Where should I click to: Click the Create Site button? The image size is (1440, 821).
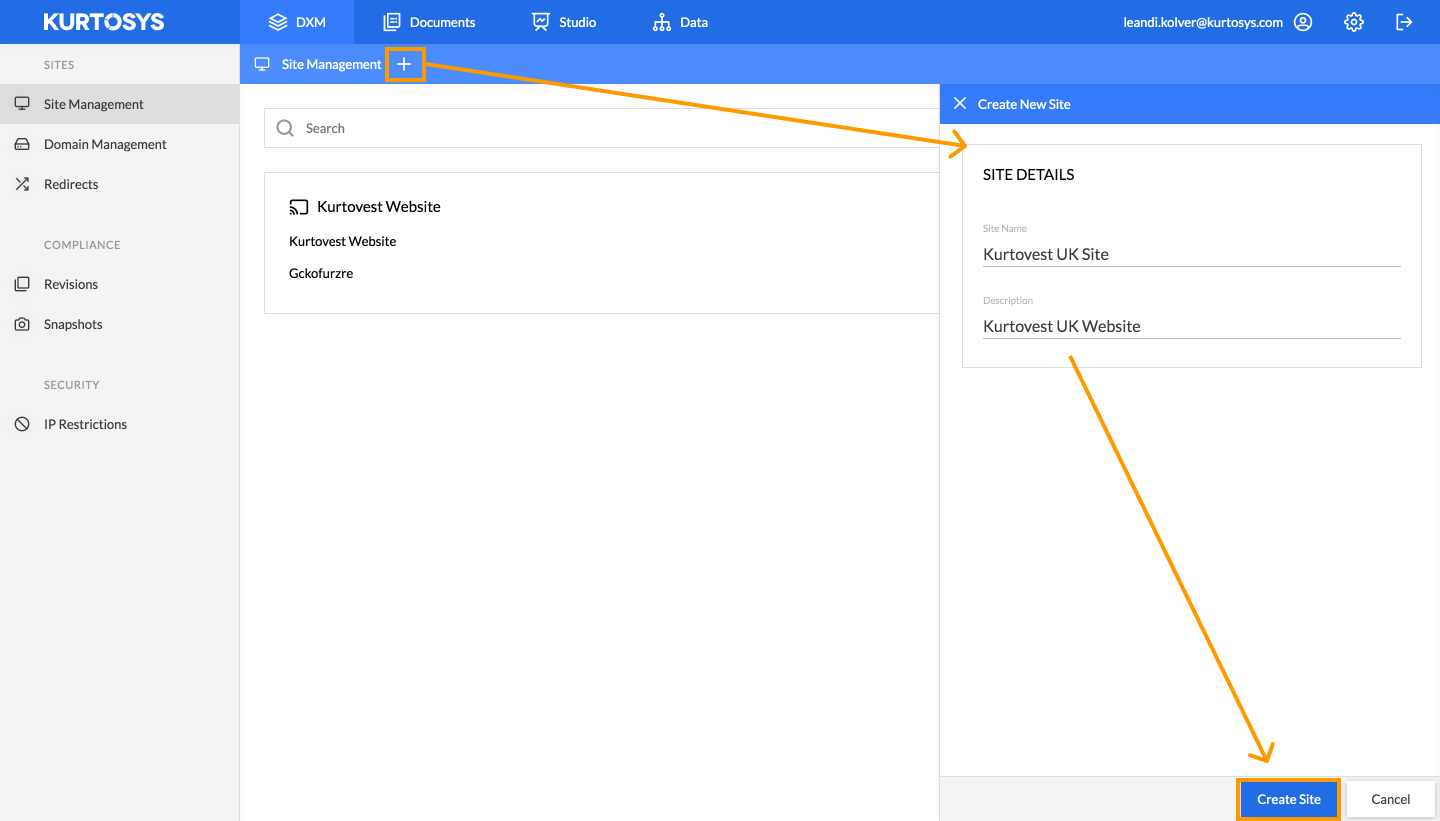pos(1289,799)
